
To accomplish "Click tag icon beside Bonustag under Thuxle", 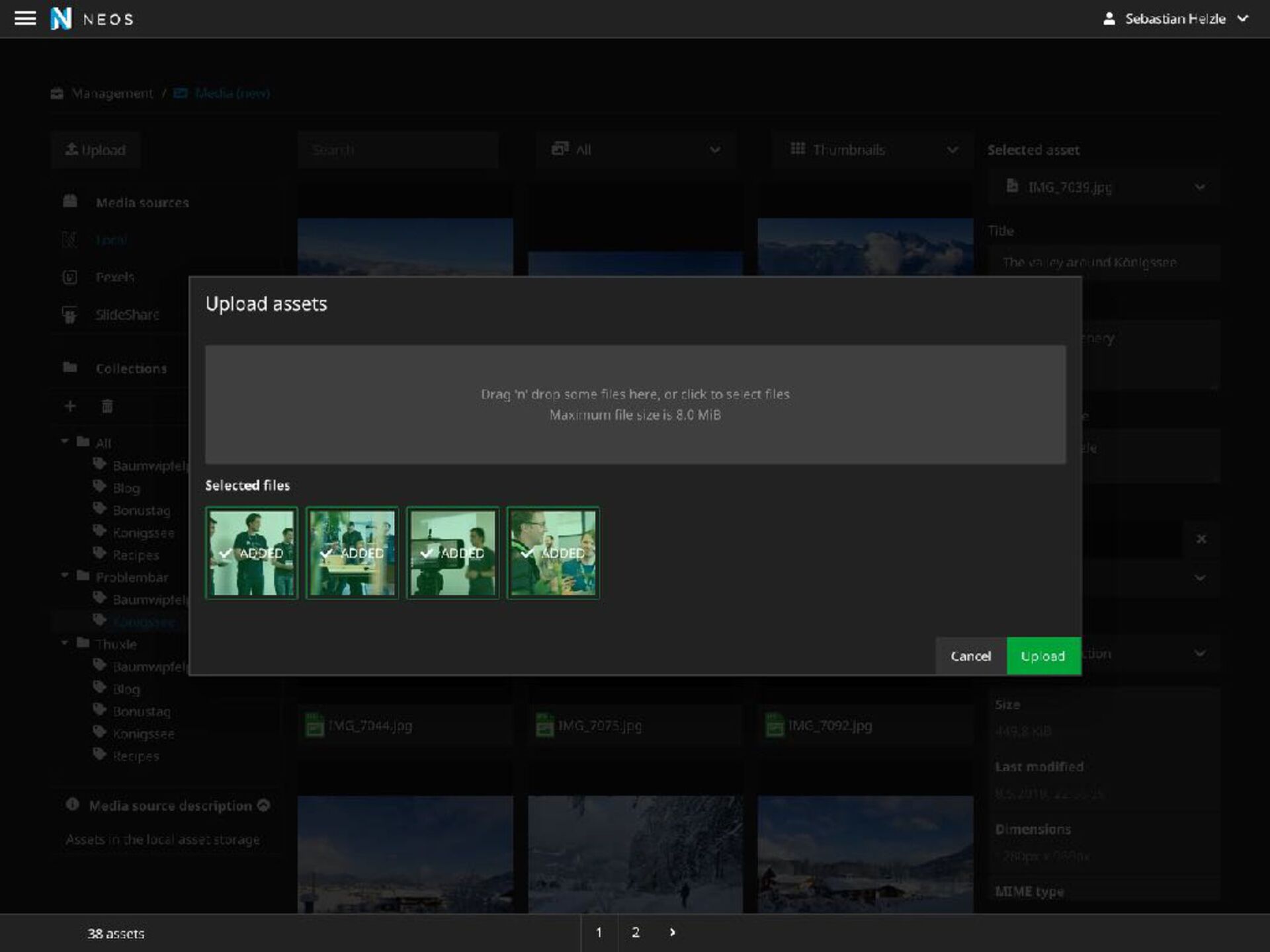I will [x=100, y=710].
